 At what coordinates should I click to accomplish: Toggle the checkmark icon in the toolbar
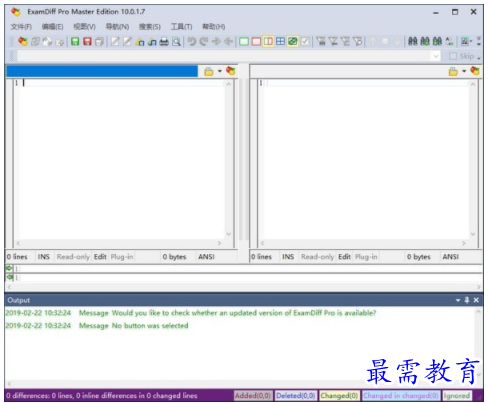coord(305,42)
